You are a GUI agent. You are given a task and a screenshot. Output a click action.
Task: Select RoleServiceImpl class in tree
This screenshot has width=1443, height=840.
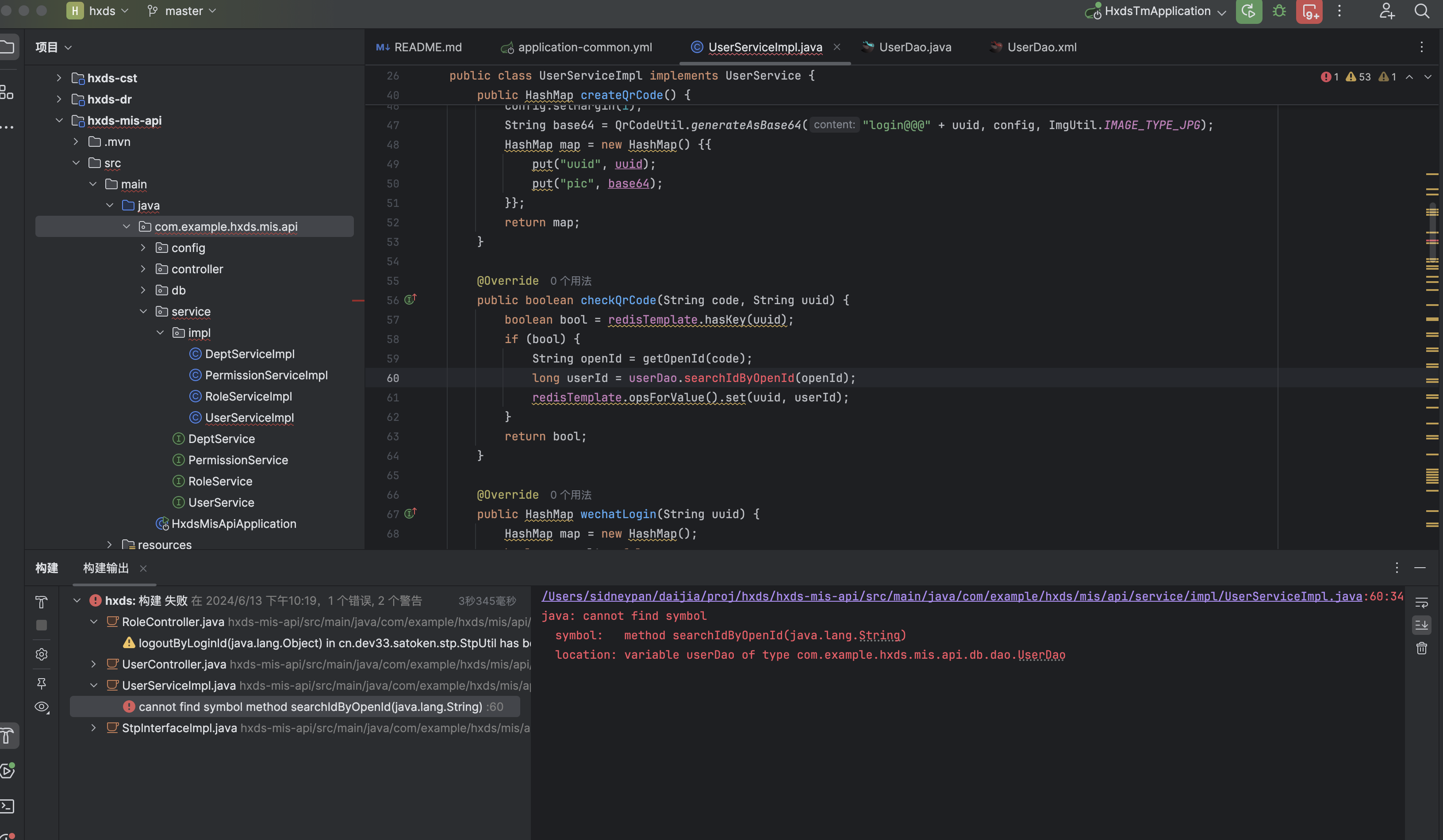248,396
